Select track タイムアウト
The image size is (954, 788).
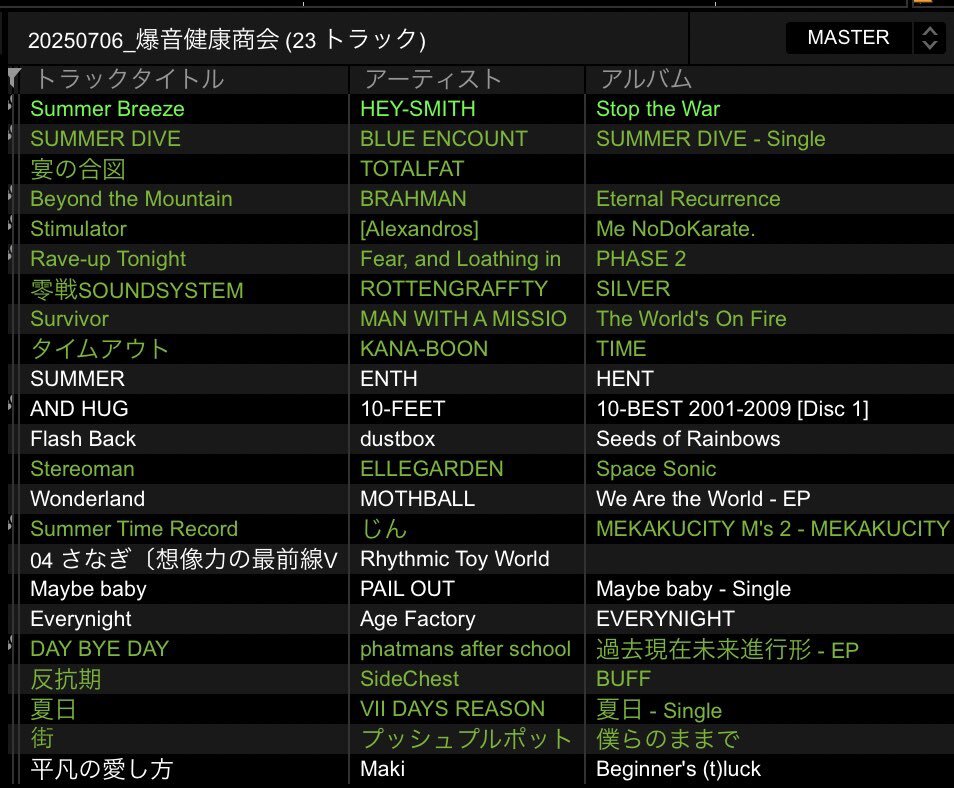(x=99, y=349)
